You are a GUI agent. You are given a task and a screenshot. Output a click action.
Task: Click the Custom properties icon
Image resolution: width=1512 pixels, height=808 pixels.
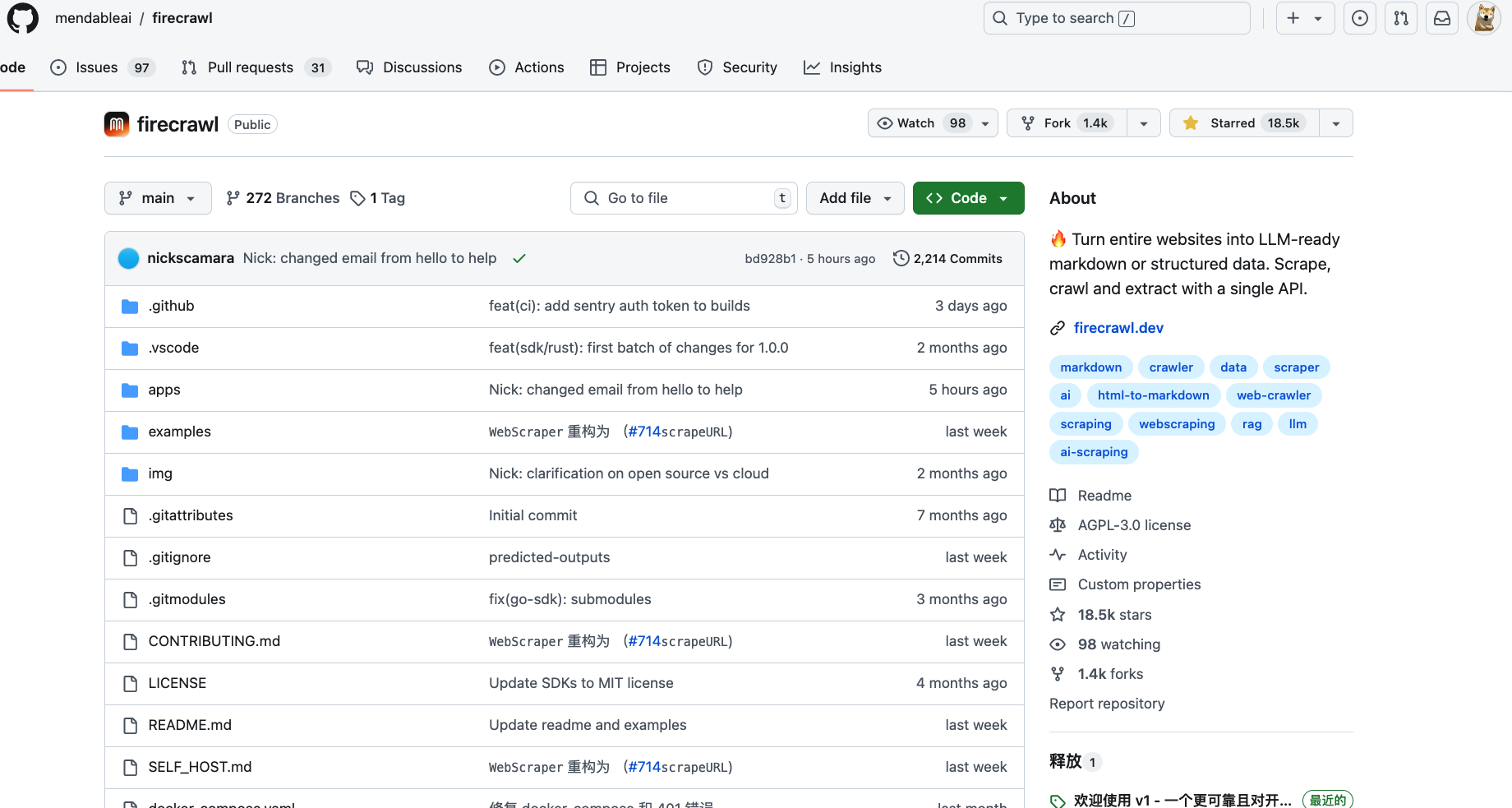coord(1058,584)
